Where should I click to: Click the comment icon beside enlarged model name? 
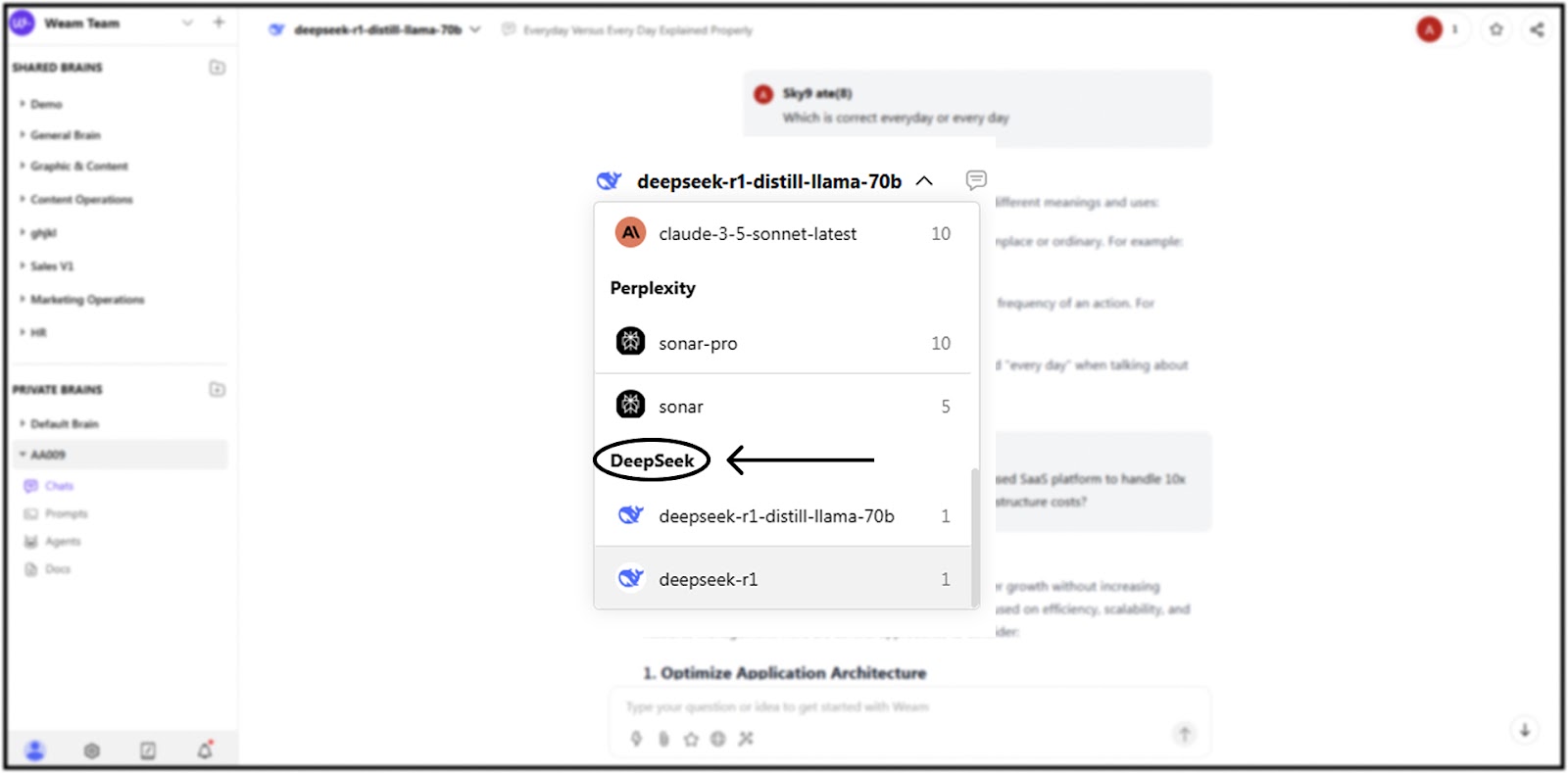(976, 179)
